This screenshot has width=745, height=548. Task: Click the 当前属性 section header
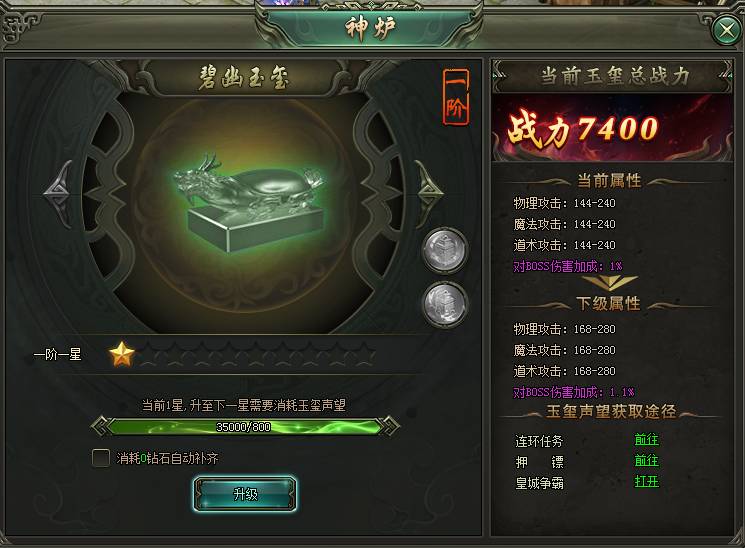point(609,181)
